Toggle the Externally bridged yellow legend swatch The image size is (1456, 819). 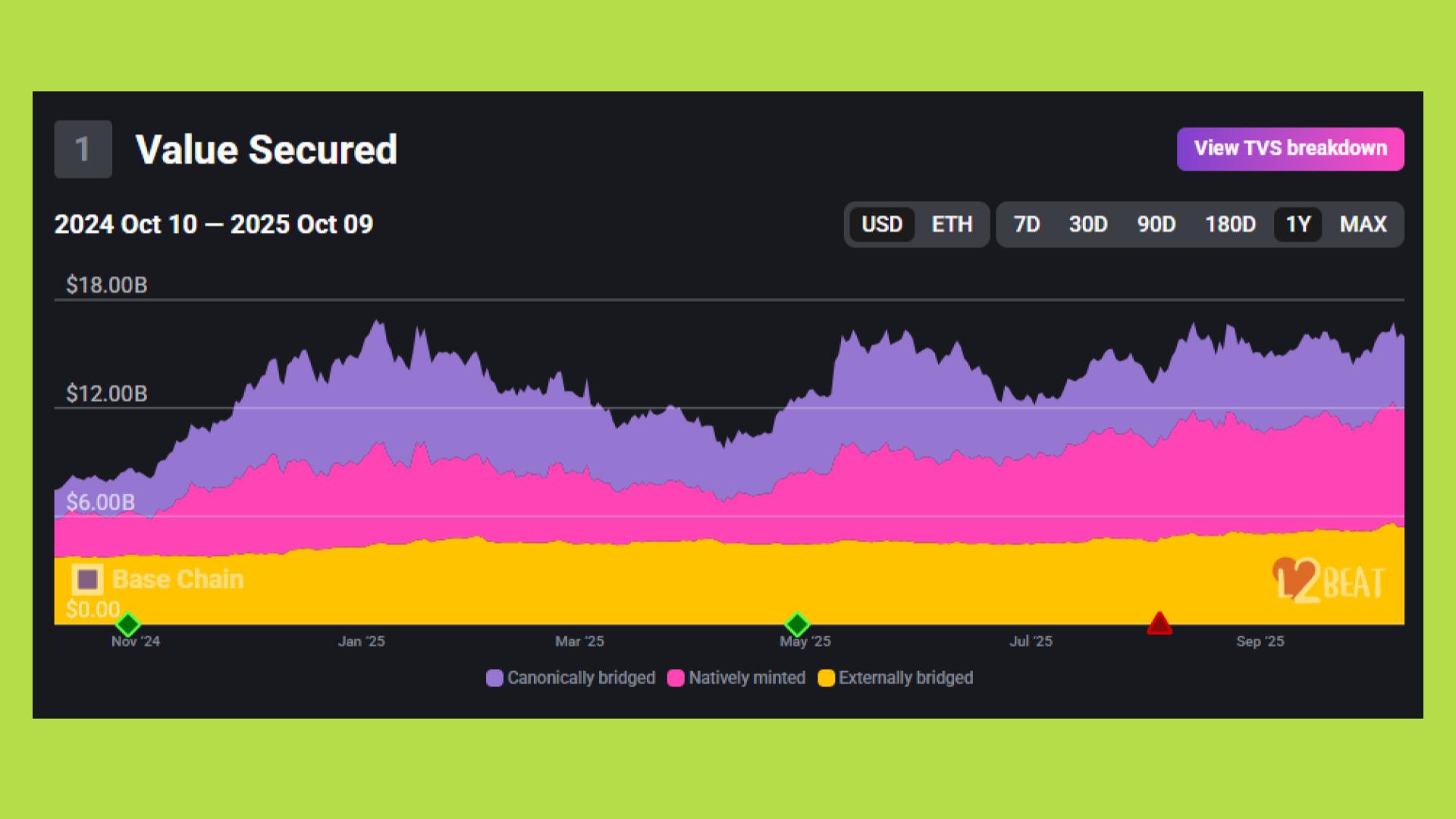click(826, 678)
